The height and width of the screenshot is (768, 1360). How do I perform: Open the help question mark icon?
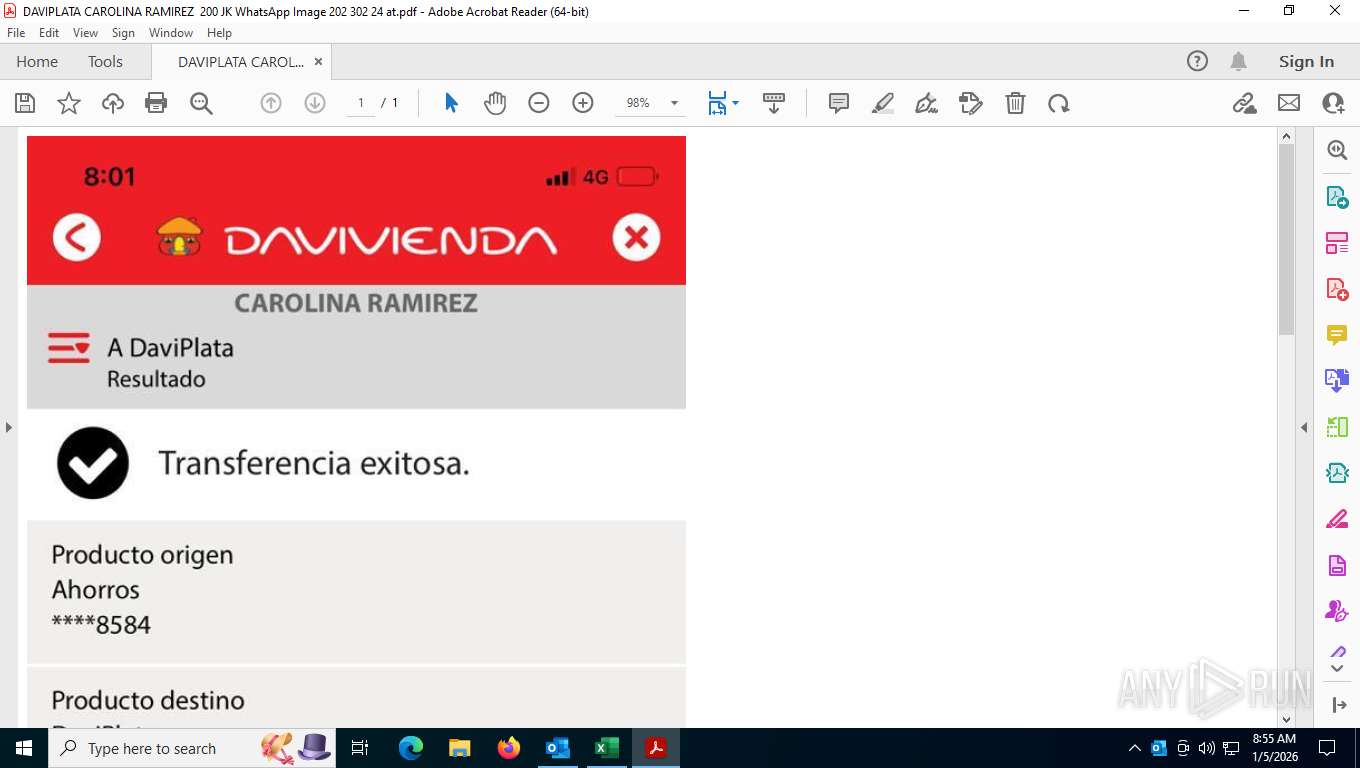coord(1197,61)
